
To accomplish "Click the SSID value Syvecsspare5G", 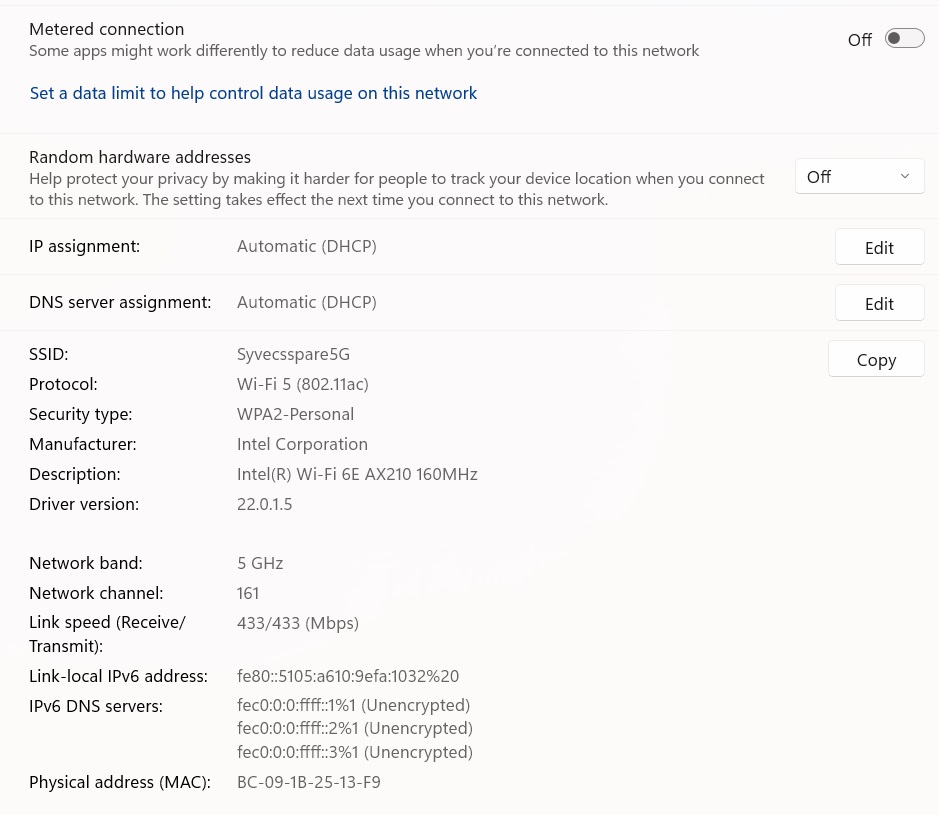I will [x=293, y=354].
